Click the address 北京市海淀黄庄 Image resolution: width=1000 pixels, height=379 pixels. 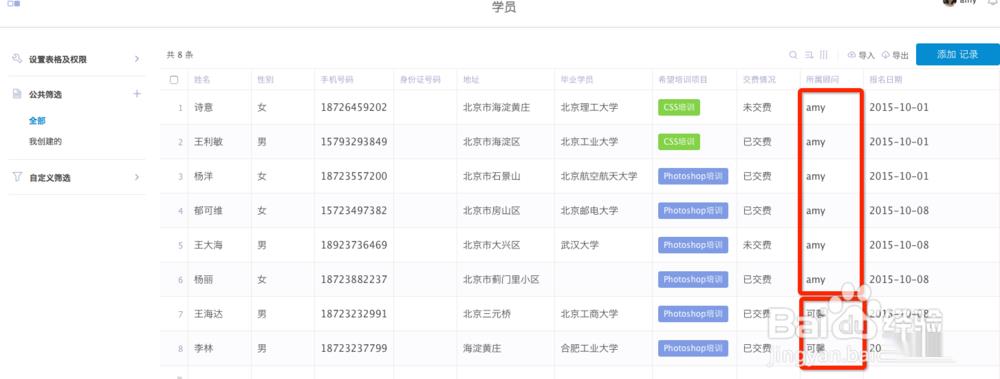click(x=496, y=107)
